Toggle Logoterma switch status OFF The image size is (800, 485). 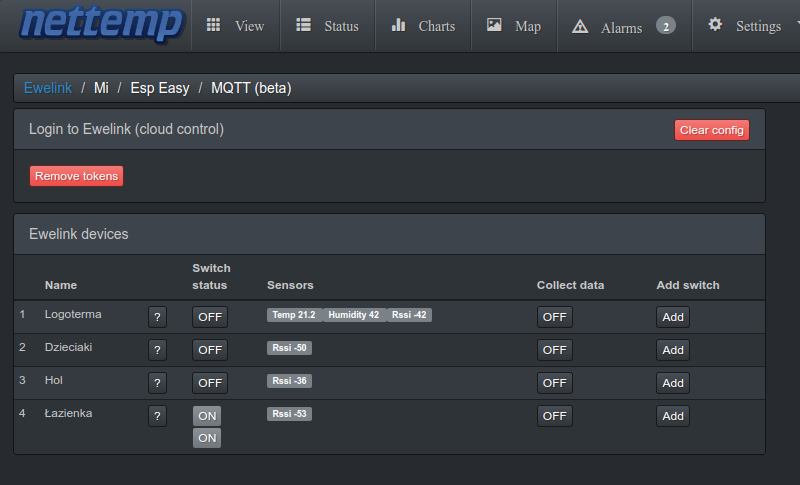(x=210, y=317)
